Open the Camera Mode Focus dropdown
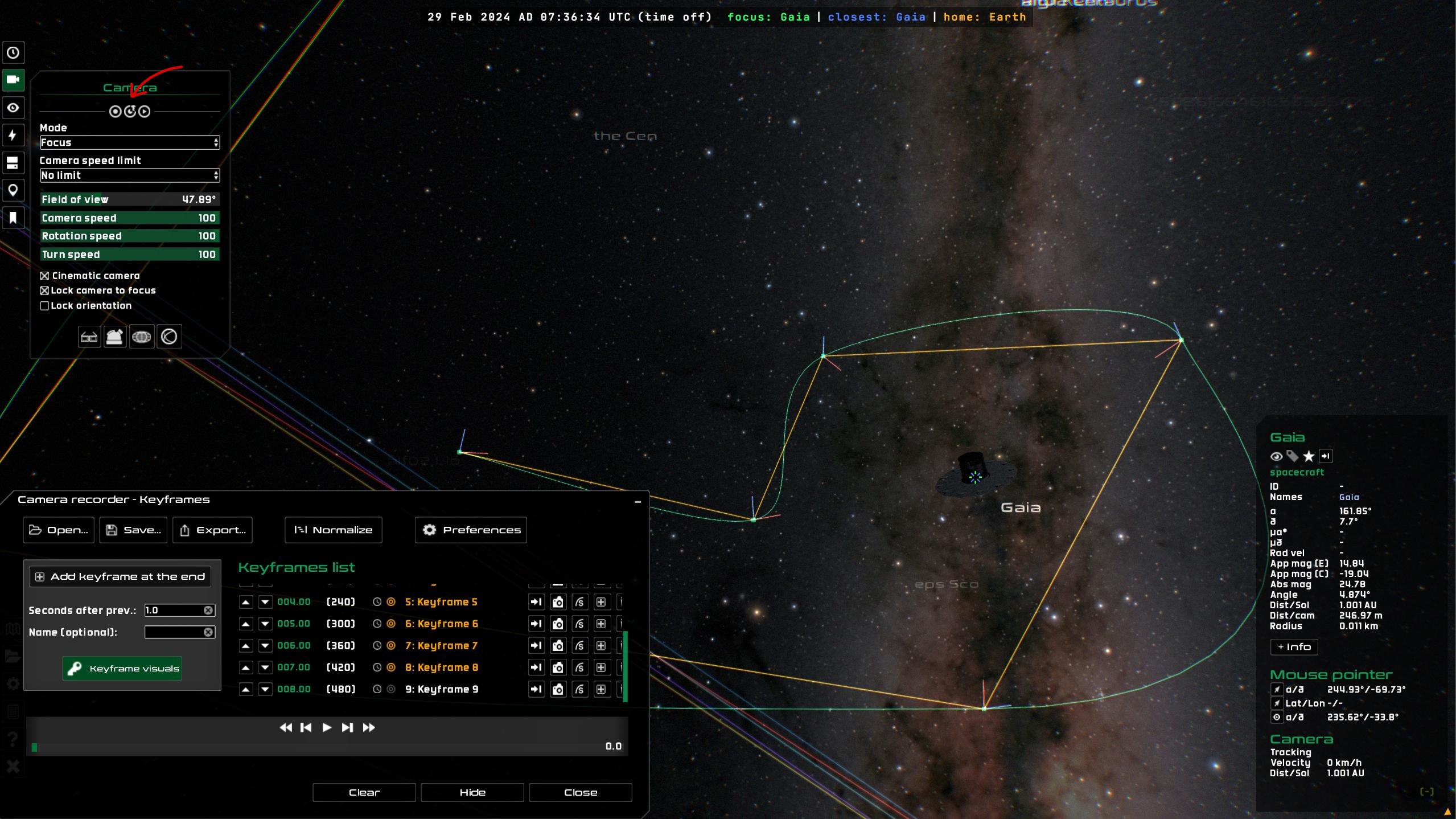 (129, 141)
